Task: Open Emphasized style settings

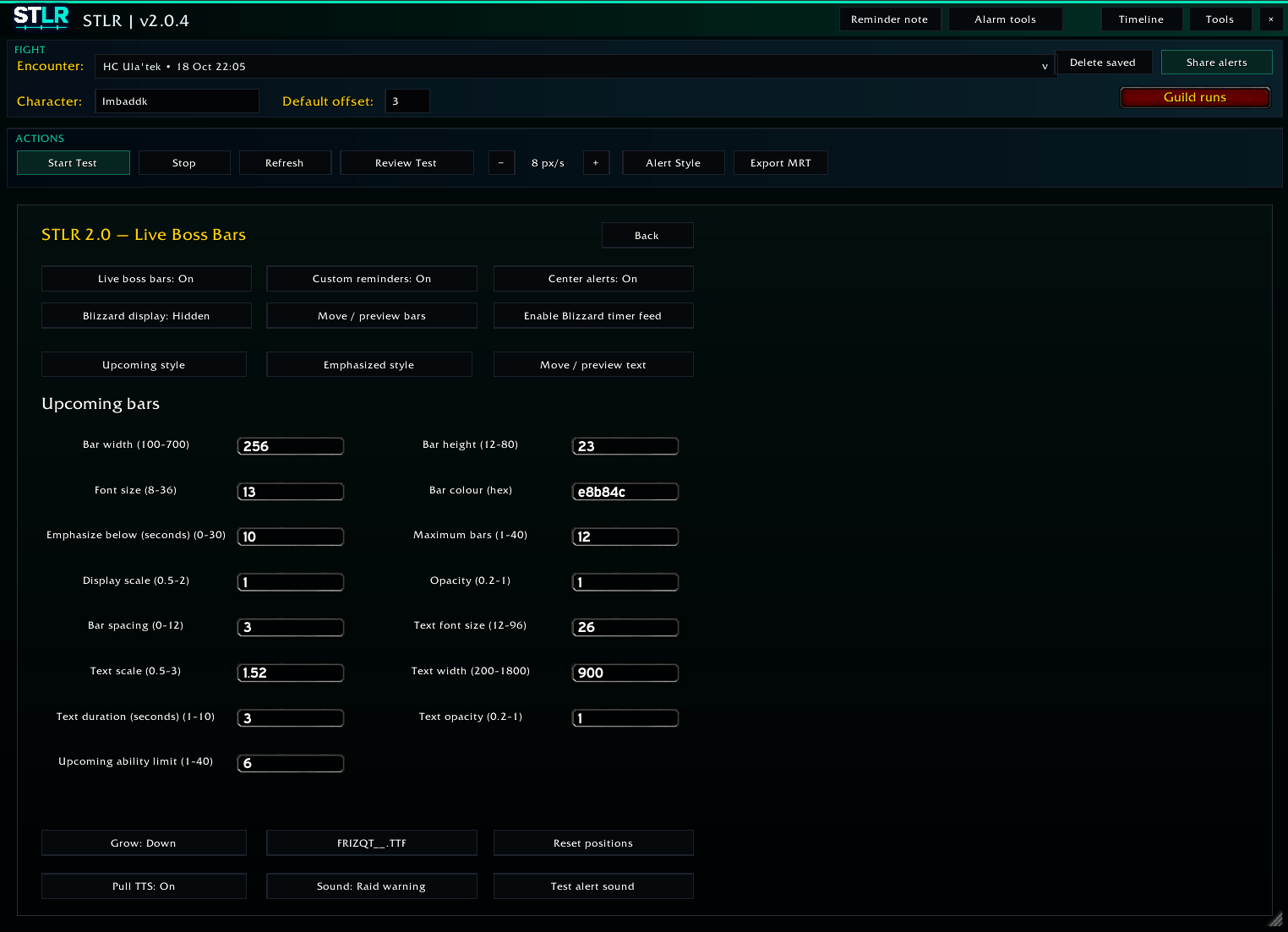Action: coord(369,365)
